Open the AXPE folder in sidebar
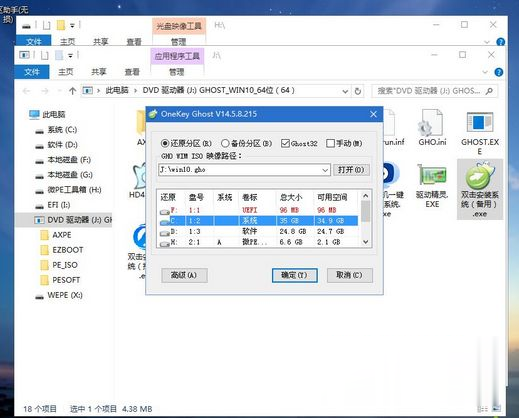 56,235
